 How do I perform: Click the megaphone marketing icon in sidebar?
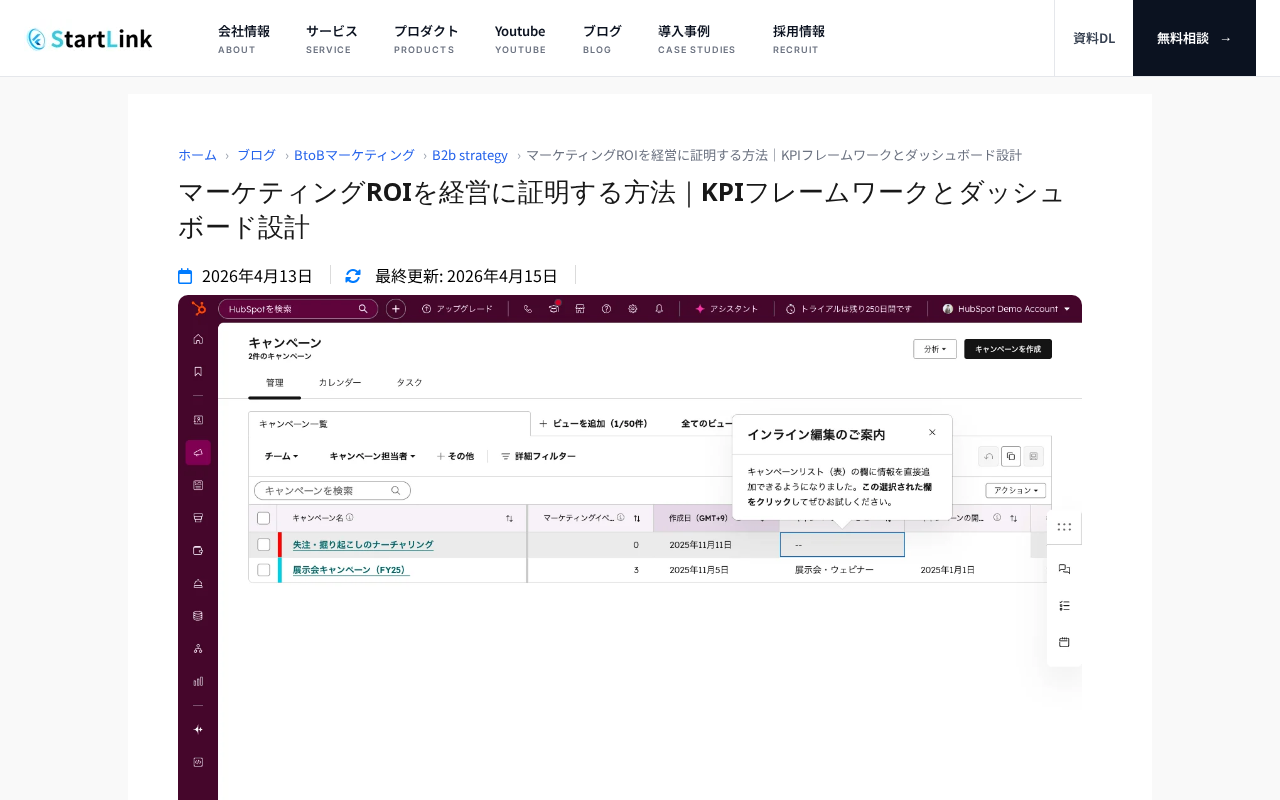(x=198, y=453)
